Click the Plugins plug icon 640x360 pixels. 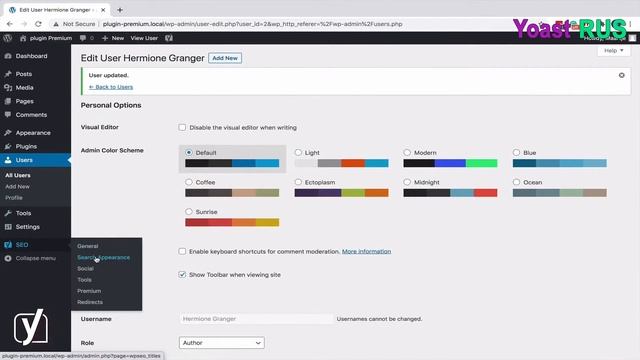click(x=8, y=146)
